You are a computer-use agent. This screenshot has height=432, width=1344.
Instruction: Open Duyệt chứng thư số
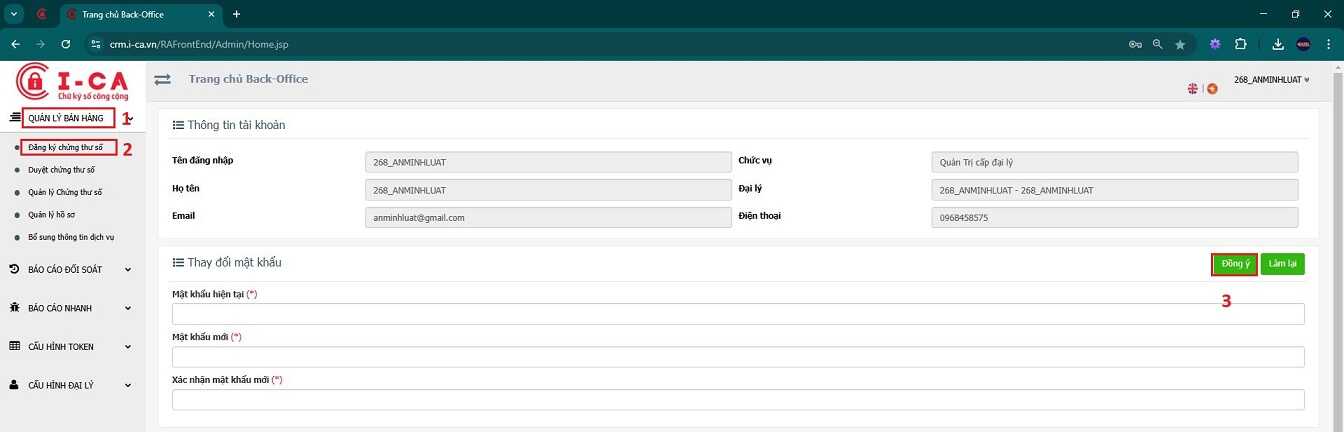[x=61, y=170]
